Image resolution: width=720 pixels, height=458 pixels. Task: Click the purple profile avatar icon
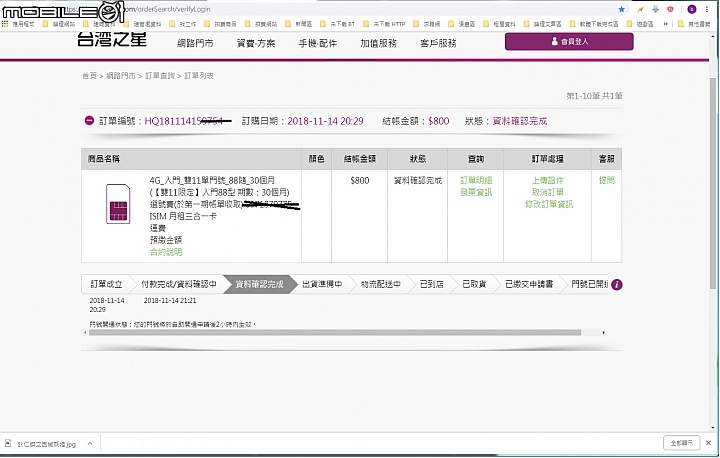click(692, 9)
